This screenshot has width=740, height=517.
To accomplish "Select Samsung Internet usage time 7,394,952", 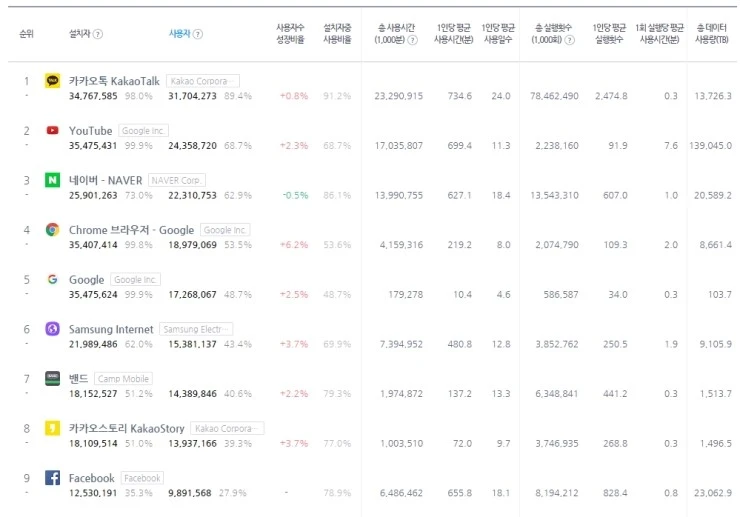I will [401, 344].
